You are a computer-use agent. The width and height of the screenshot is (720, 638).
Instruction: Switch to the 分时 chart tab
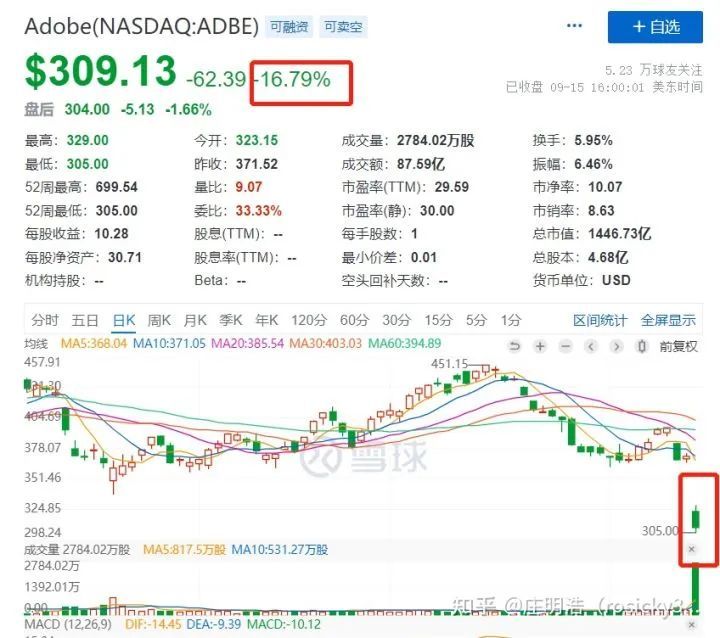point(45,320)
